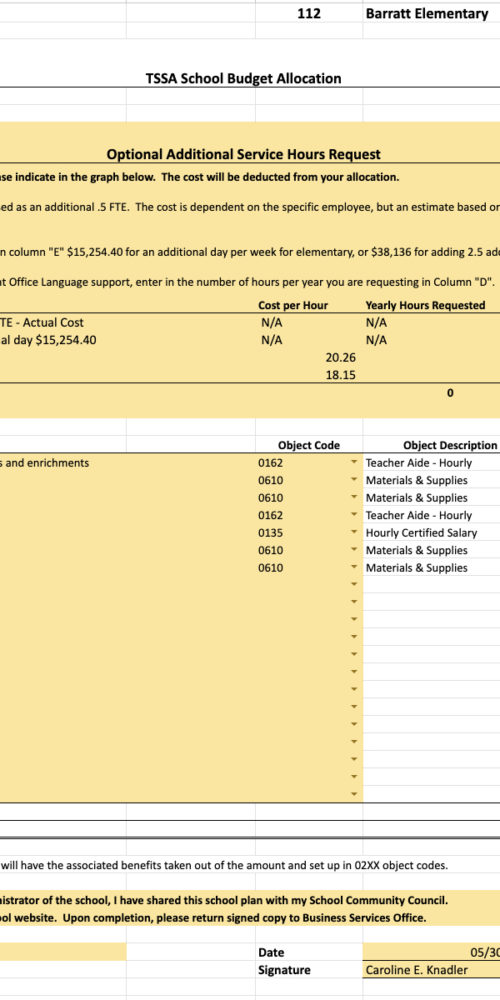This screenshot has height=1000, width=500.
Task: Click the Date value field
Action: tap(431, 952)
